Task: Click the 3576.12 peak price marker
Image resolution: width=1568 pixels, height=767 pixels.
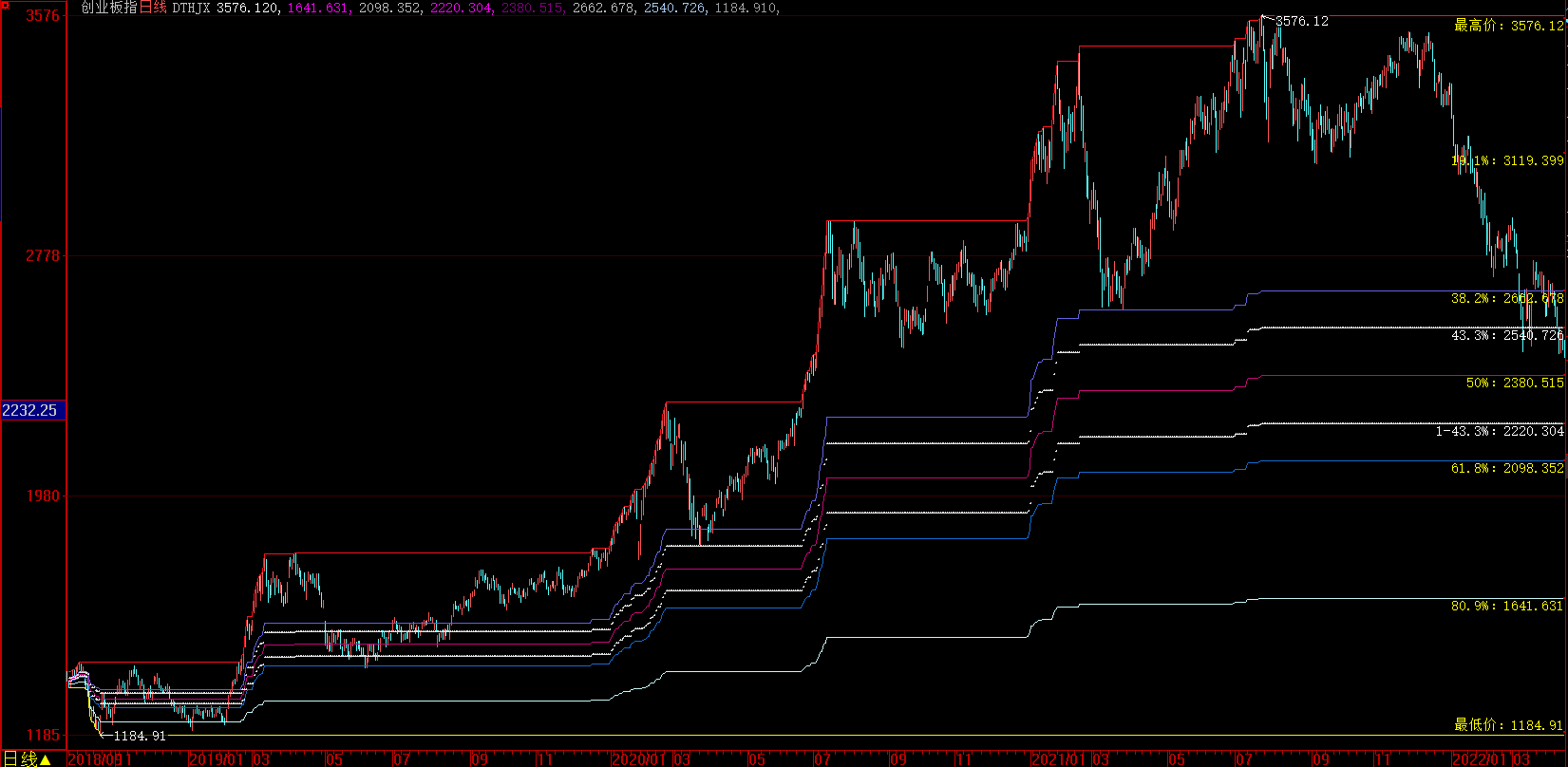Action: pos(1302,21)
